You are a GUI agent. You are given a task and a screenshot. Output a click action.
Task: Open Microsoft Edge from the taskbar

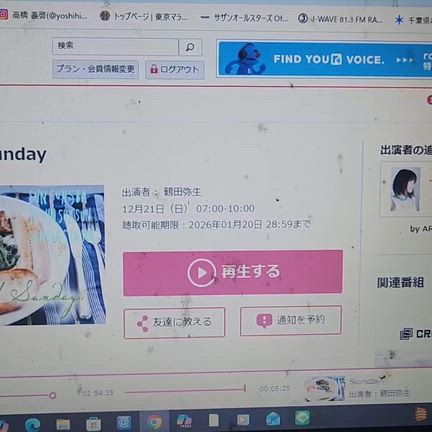pos(33,425)
